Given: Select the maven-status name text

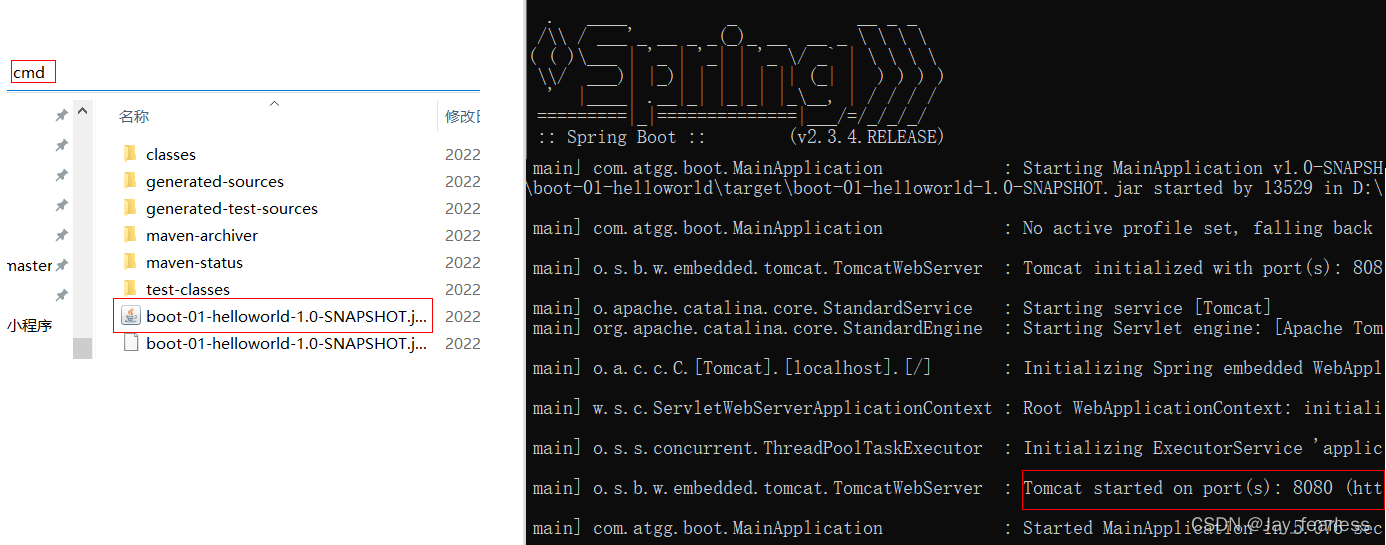Looking at the screenshot, I should [194, 262].
